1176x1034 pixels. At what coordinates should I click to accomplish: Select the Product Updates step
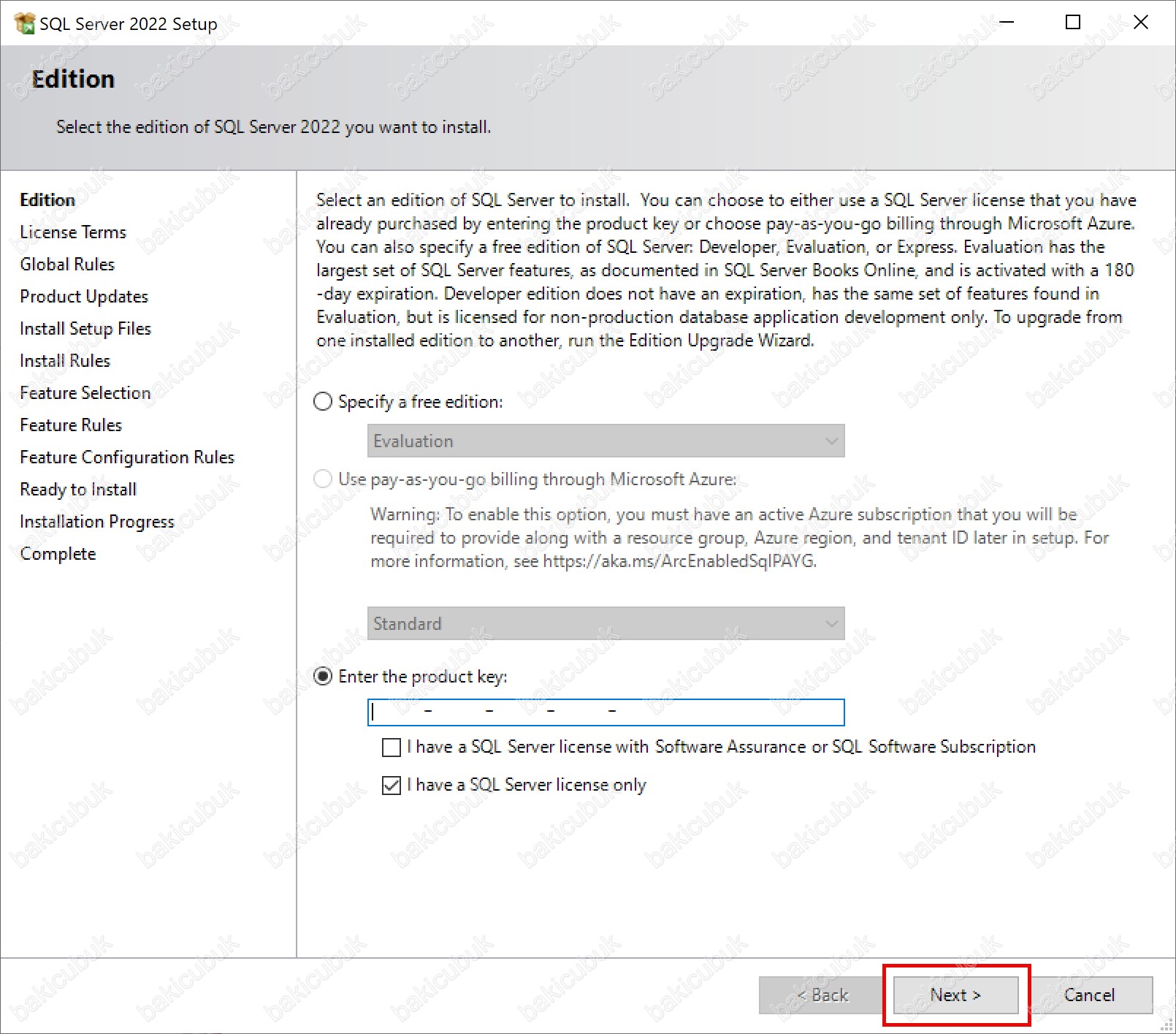pos(84,297)
